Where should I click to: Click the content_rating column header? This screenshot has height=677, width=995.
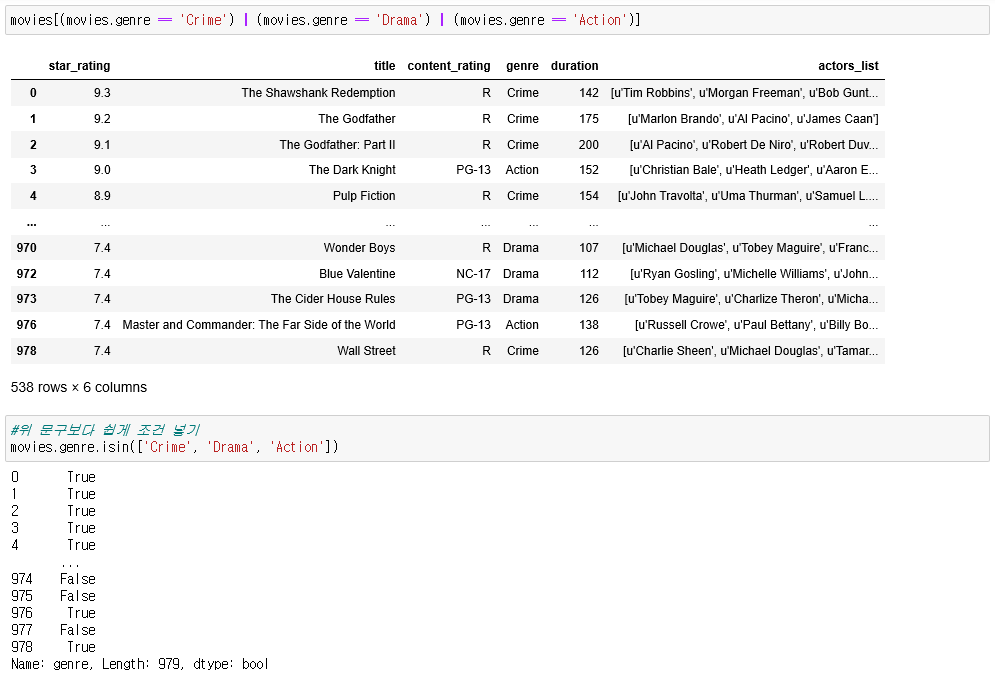point(449,66)
